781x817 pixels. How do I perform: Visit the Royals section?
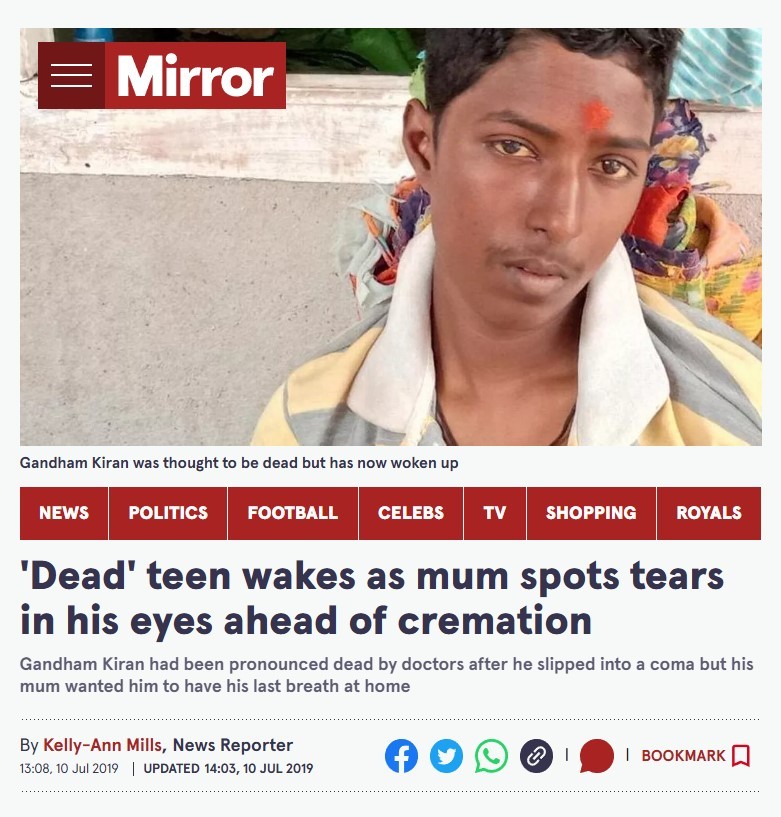point(709,513)
